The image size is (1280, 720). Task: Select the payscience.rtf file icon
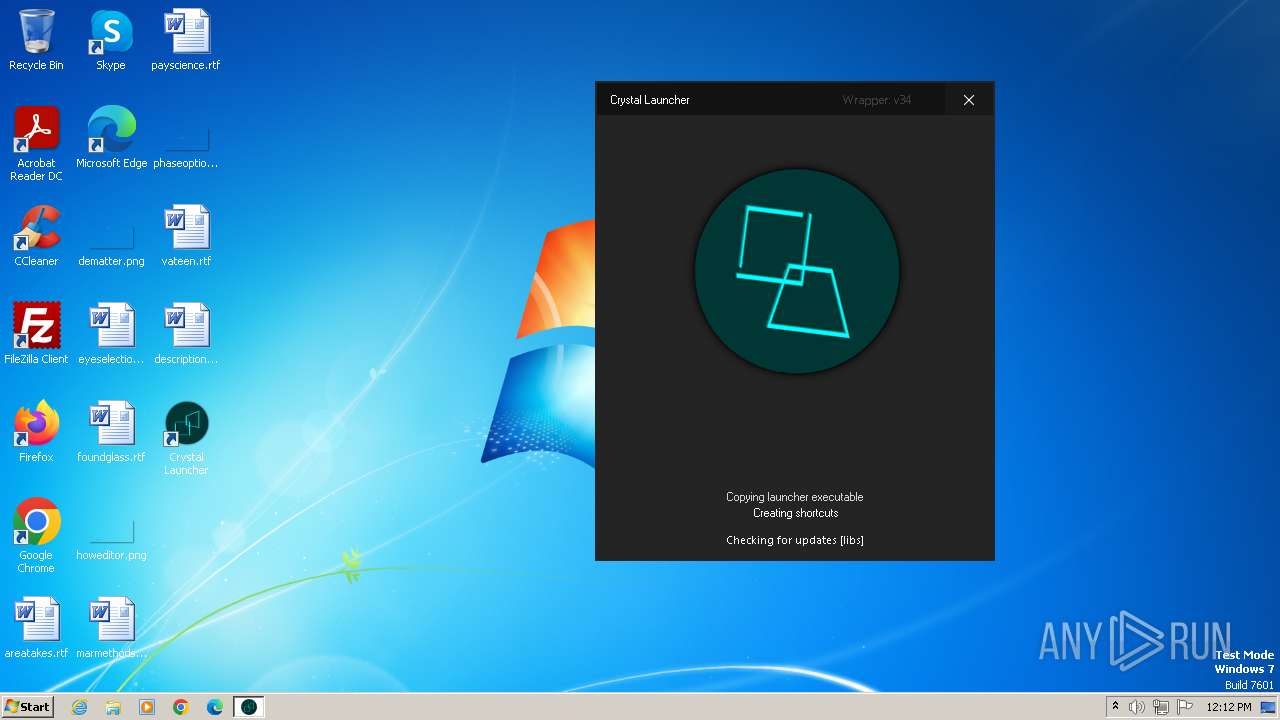pyautogui.click(x=186, y=40)
